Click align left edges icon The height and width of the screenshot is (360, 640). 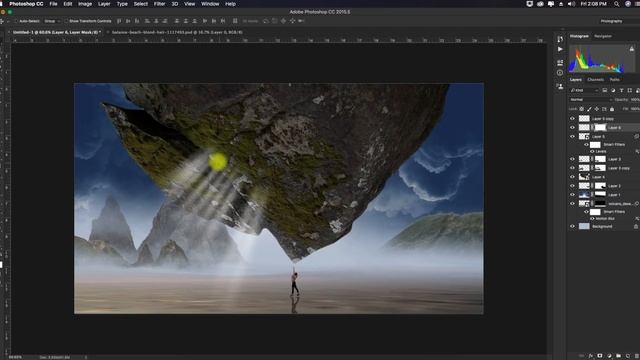147,21
